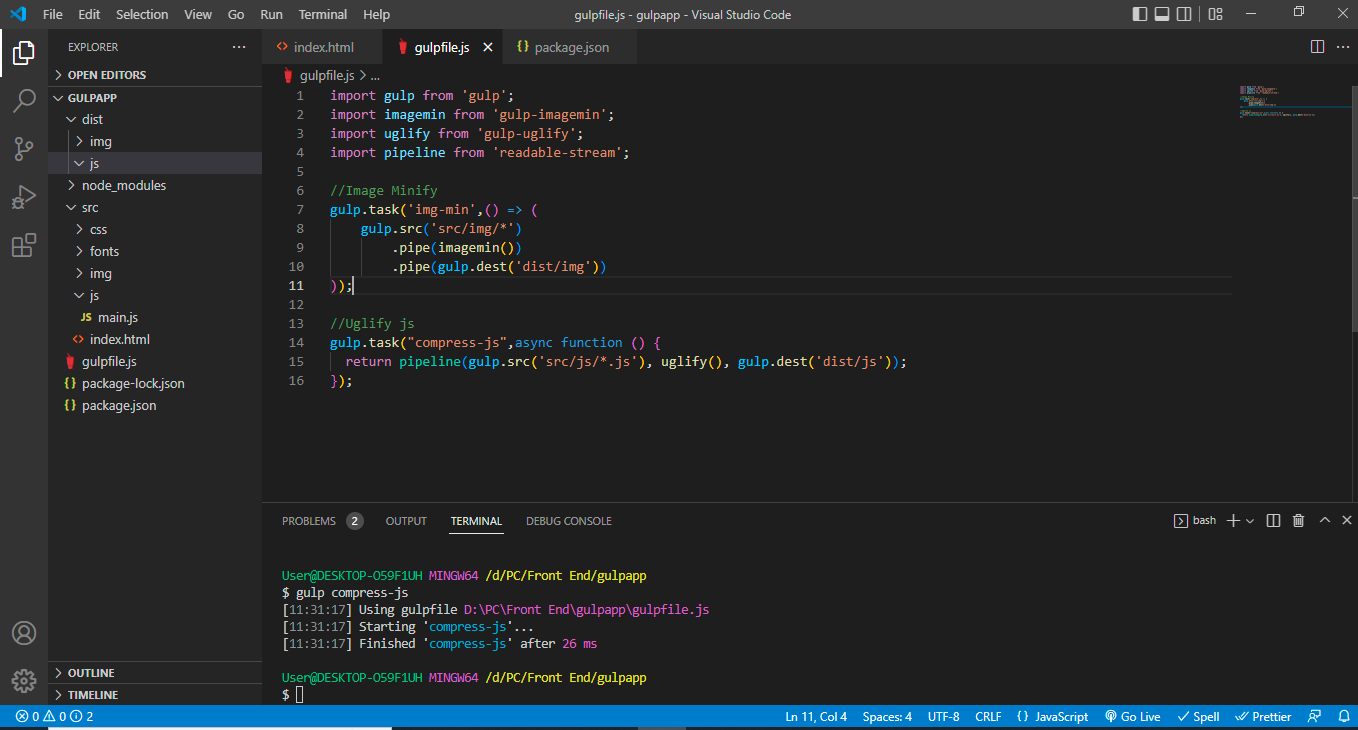The image size is (1358, 730).
Task: Open the Search view icon
Action: click(24, 101)
